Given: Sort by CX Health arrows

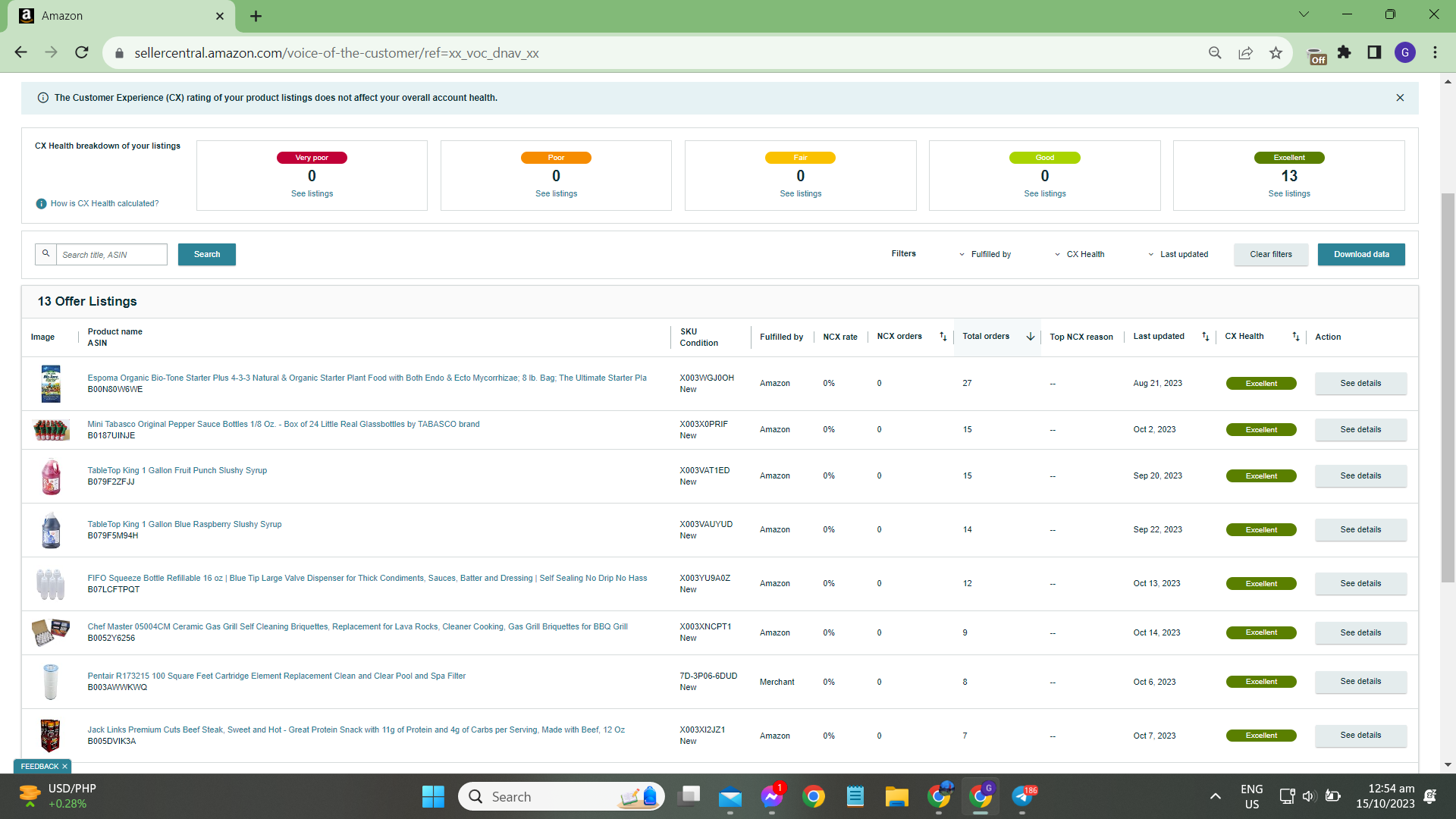Looking at the screenshot, I should pos(1295,337).
